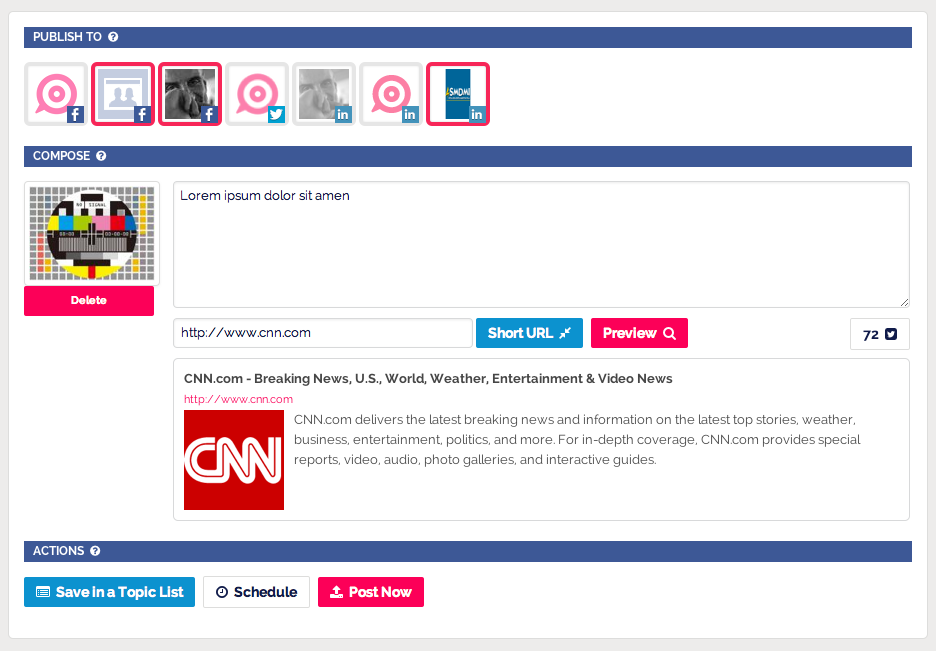The height and width of the screenshot is (651, 936).
Task: Shorten the link with Short URL
Action: point(529,333)
